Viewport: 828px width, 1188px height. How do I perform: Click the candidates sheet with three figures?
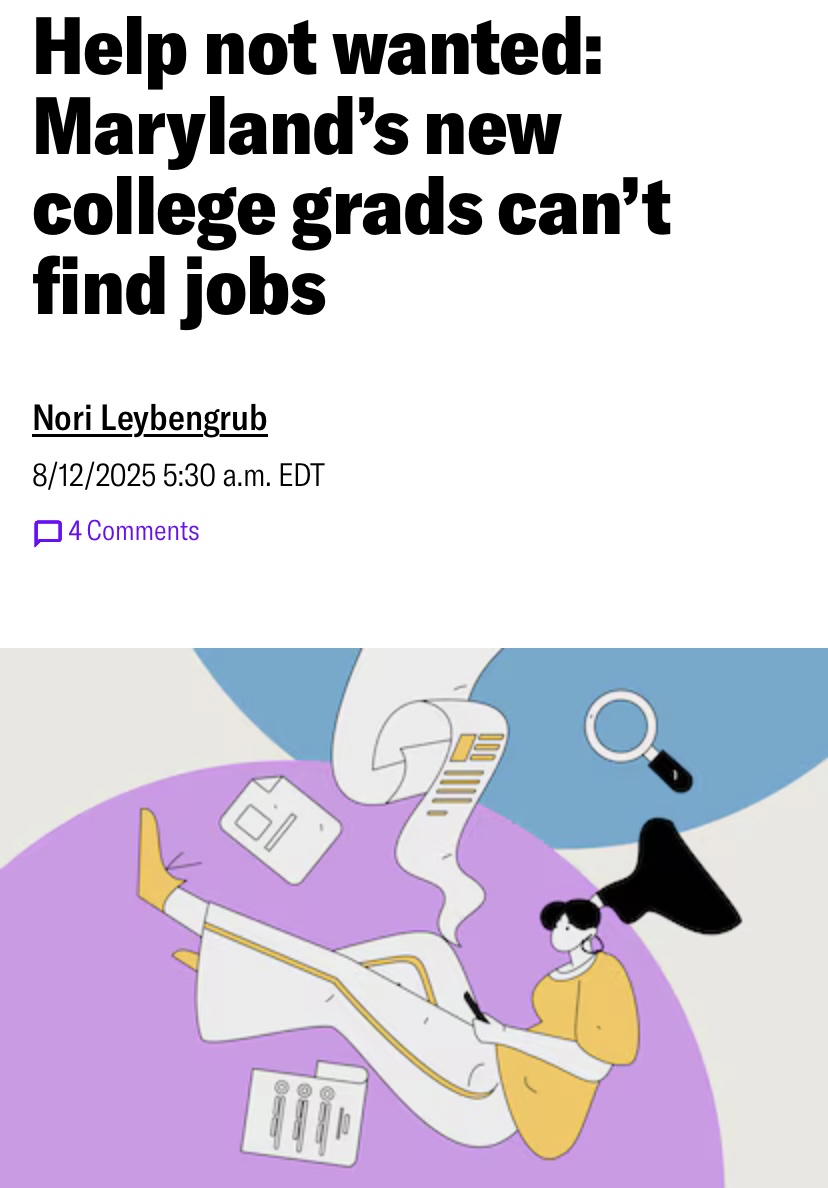coord(305,1115)
